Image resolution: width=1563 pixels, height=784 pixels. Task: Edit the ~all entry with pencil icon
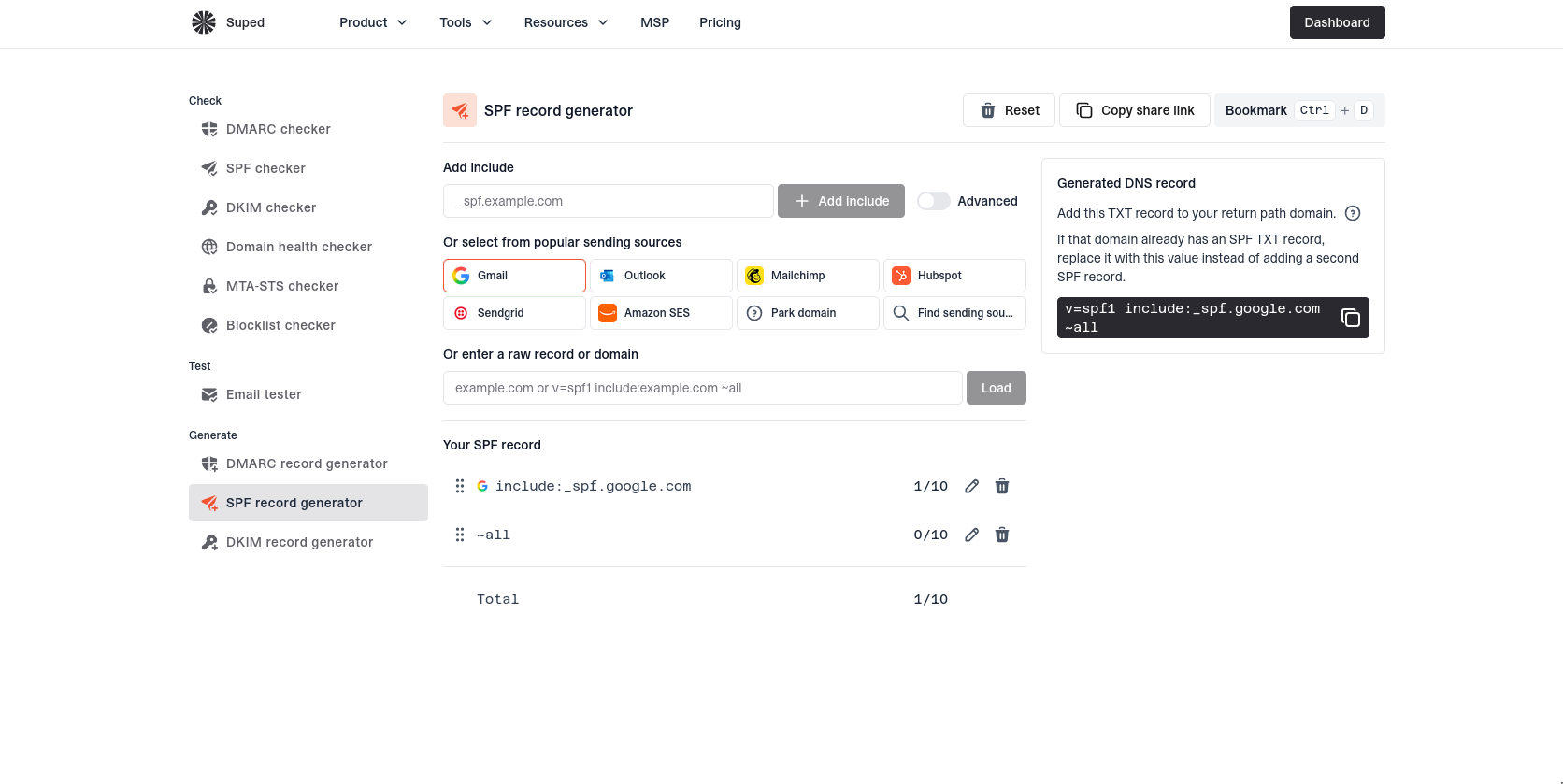[972, 535]
